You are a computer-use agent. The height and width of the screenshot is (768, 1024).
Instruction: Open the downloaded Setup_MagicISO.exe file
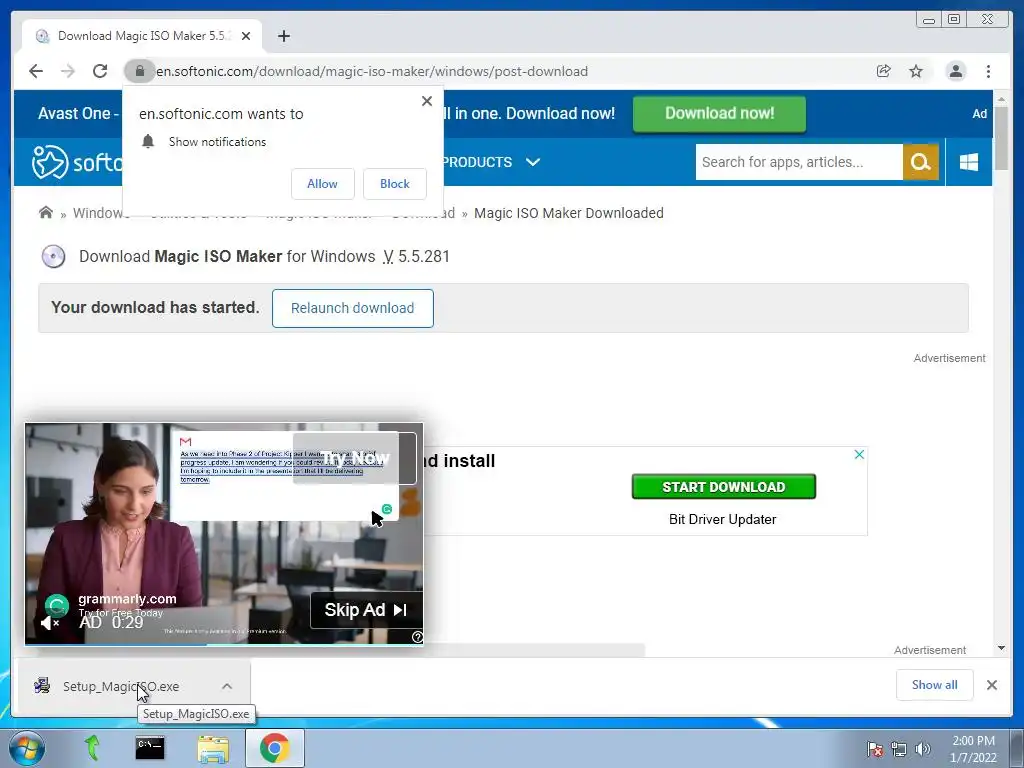pos(121,686)
